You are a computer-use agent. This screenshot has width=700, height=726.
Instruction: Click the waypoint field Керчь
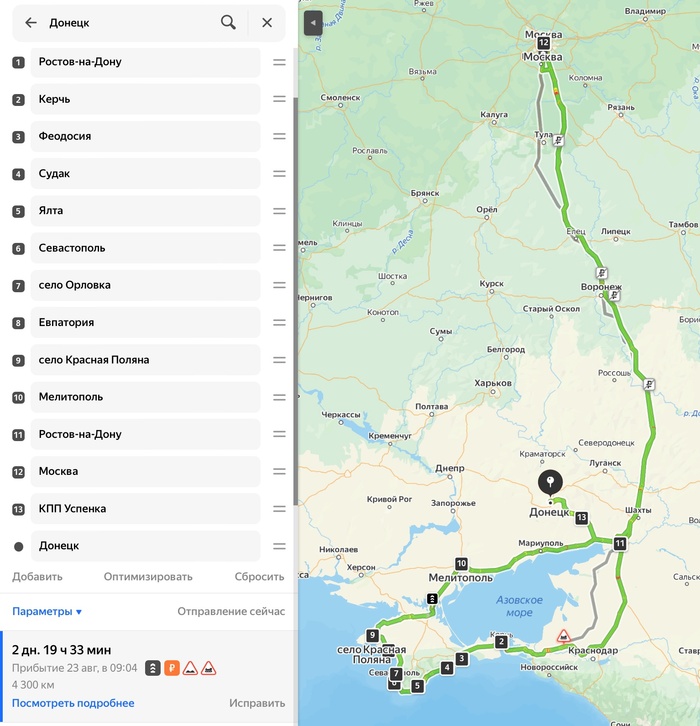(145, 99)
